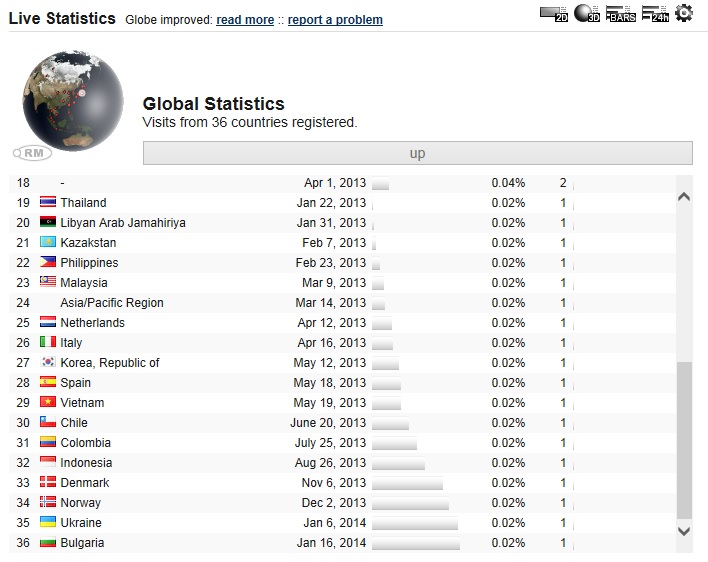Click the RM badge under the globe

click(x=32, y=153)
